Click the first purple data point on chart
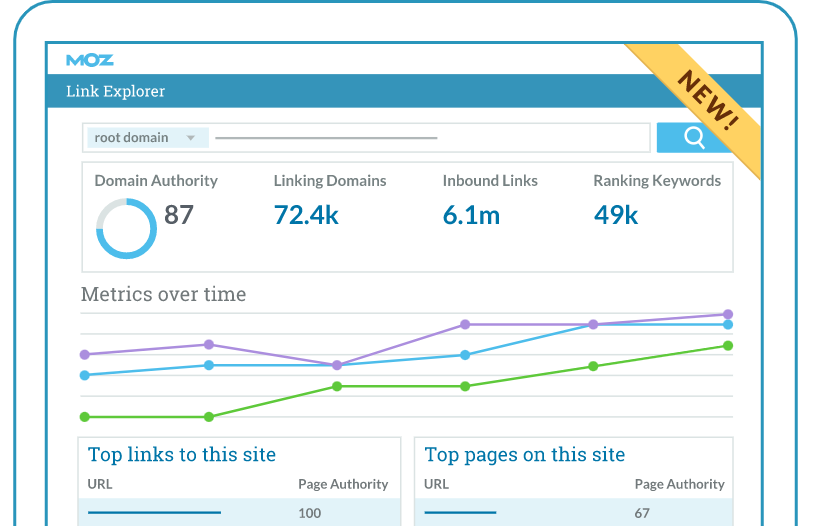The width and height of the screenshot is (830, 532). pyautogui.click(x=85, y=355)
